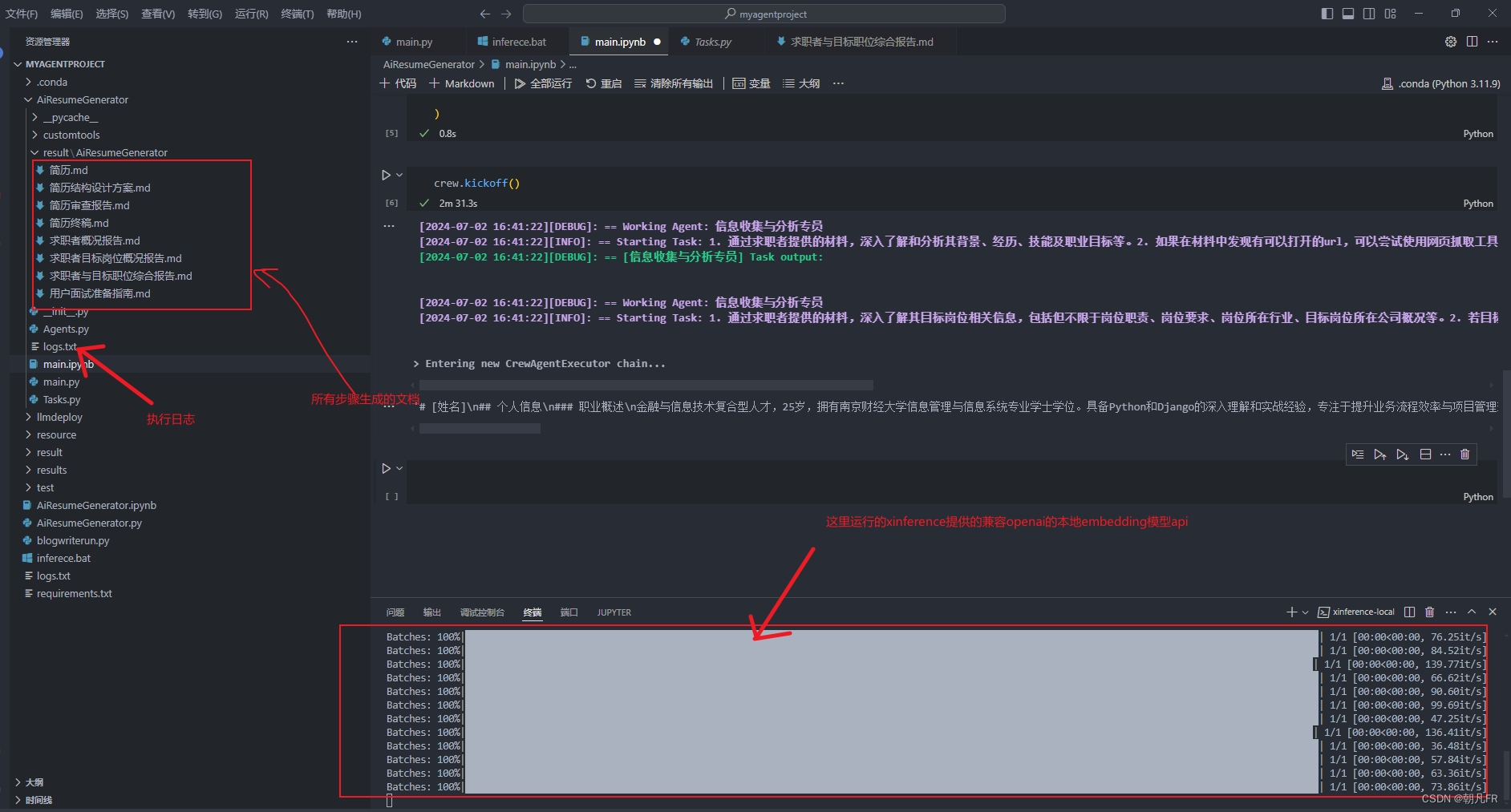Open notebook editor settings gear

(1451, 42)
